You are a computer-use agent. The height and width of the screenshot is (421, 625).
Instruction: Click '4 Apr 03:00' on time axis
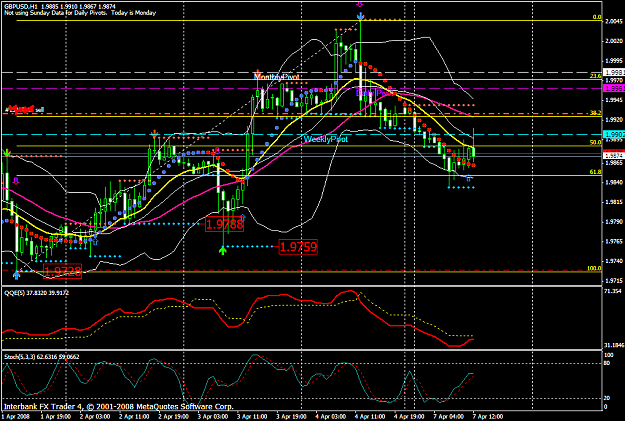point(331,417)
